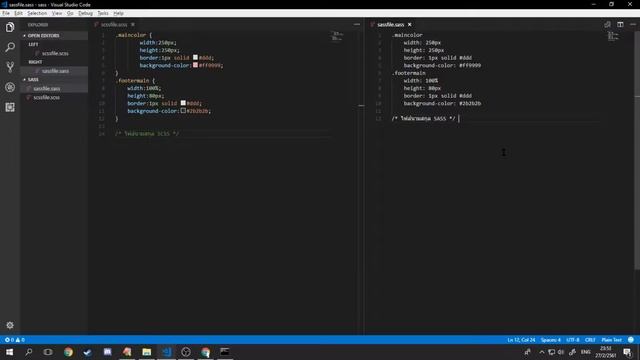Open the Windows notification center
The height and width of the screenshot is (360, 640).
click(x=627, y=352)
